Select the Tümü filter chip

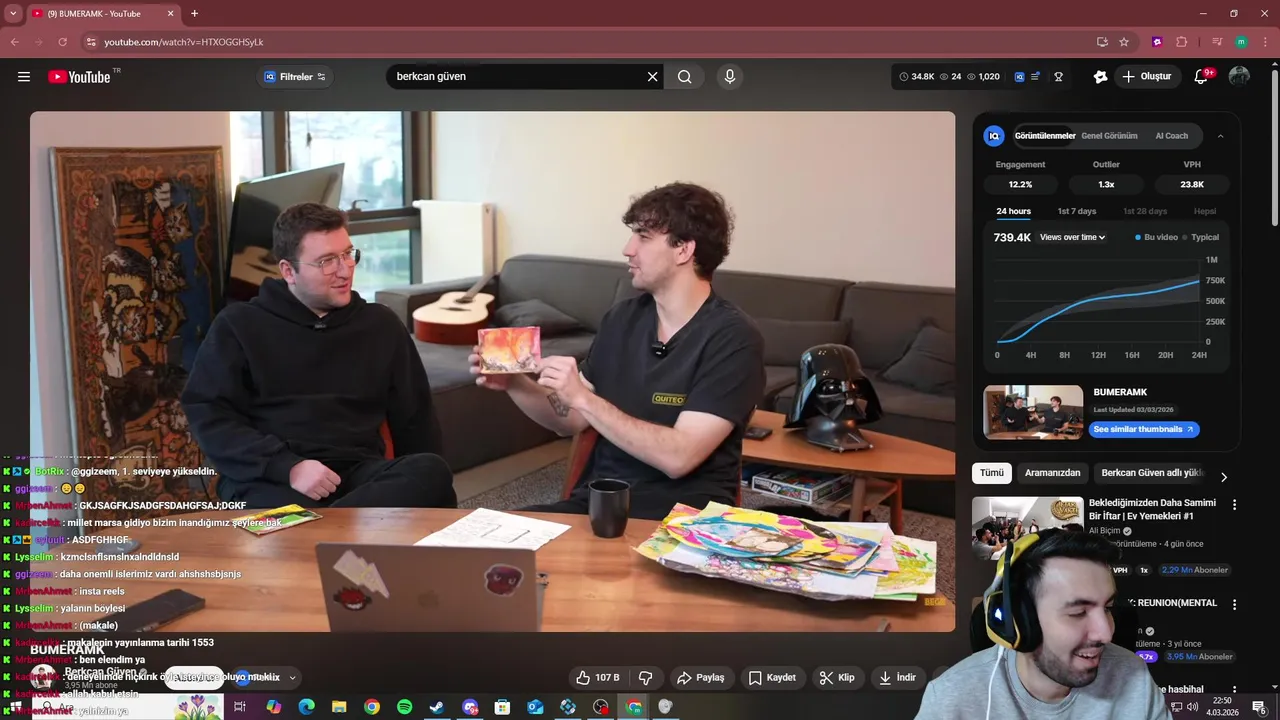tap(991, 473)
